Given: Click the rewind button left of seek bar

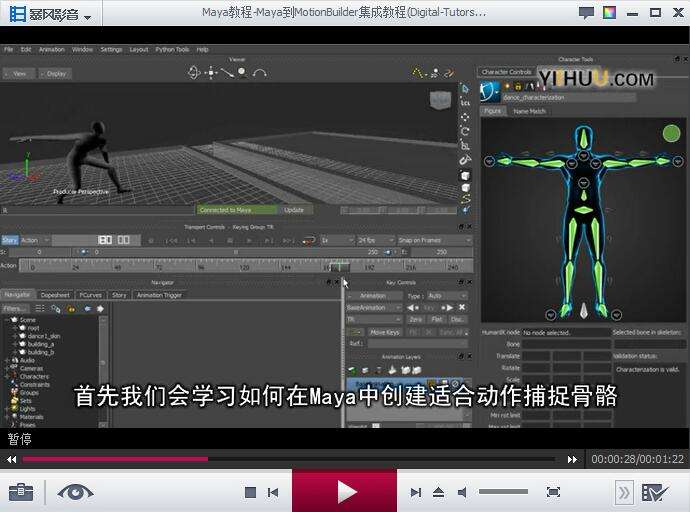Looking at the screenshot, I should tap(11, 459).
